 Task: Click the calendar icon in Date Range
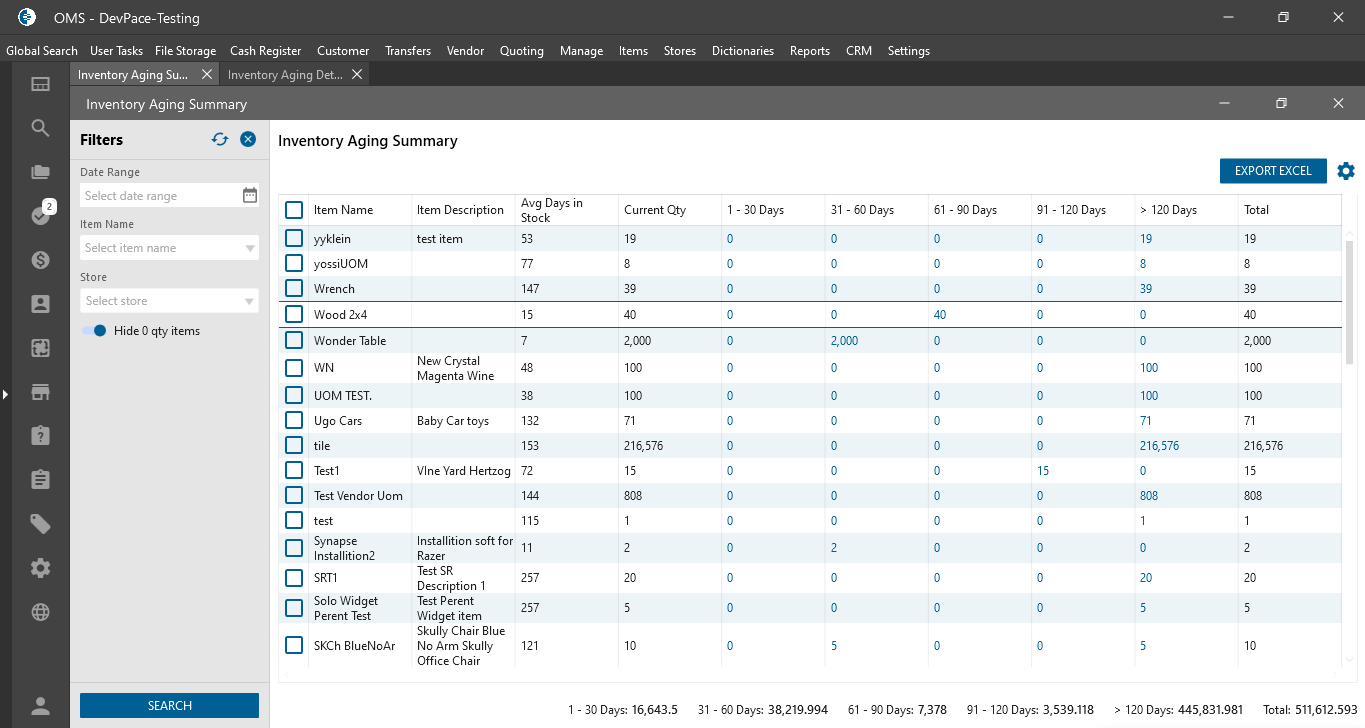pyautogui.click(x=250, y=196)
